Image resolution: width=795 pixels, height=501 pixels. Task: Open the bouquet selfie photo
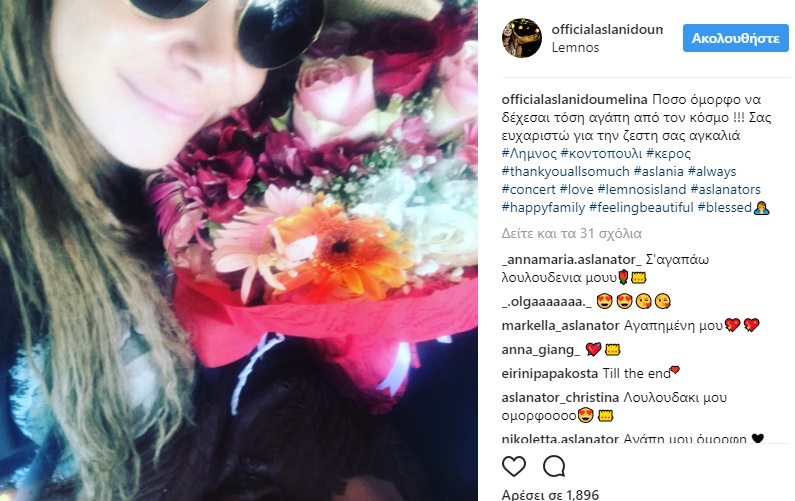(239, 250)
